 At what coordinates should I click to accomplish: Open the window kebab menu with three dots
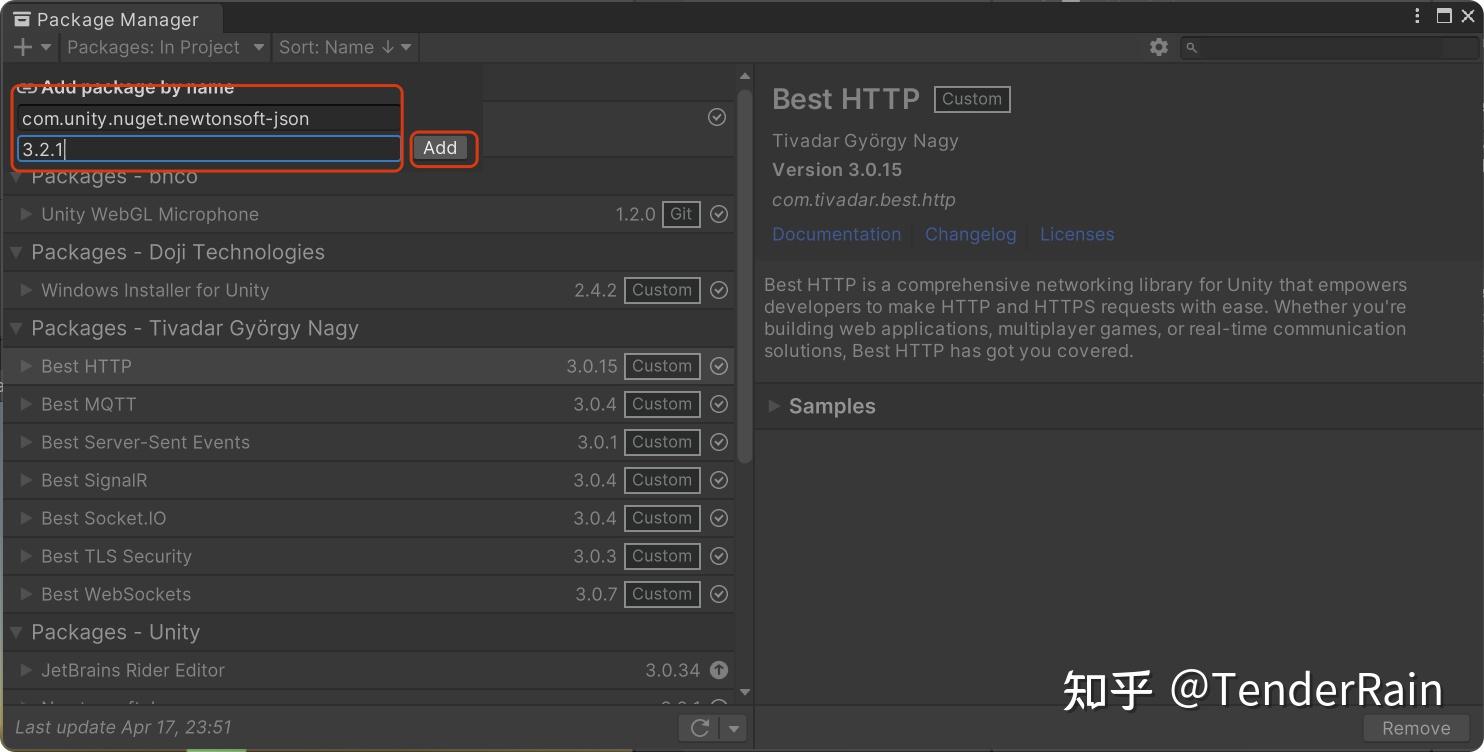1416,15
